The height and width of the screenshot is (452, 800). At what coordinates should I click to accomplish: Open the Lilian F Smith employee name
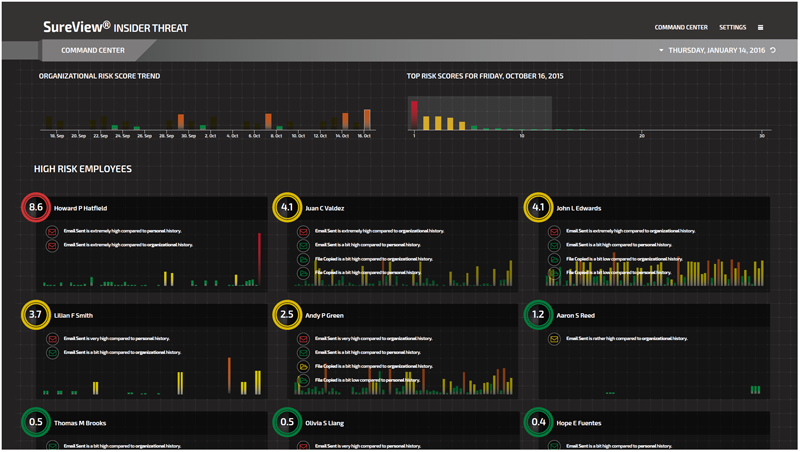pos(73,316)
